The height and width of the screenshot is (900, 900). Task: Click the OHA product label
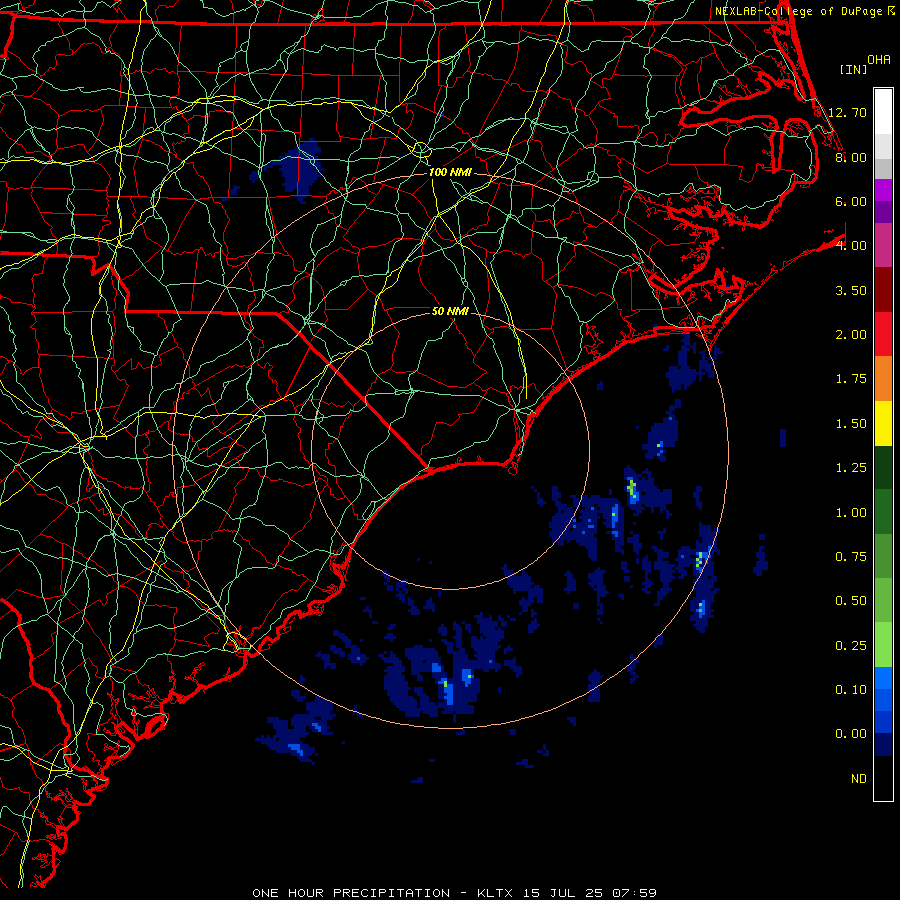pyautogui.click(x=879, y=60)
